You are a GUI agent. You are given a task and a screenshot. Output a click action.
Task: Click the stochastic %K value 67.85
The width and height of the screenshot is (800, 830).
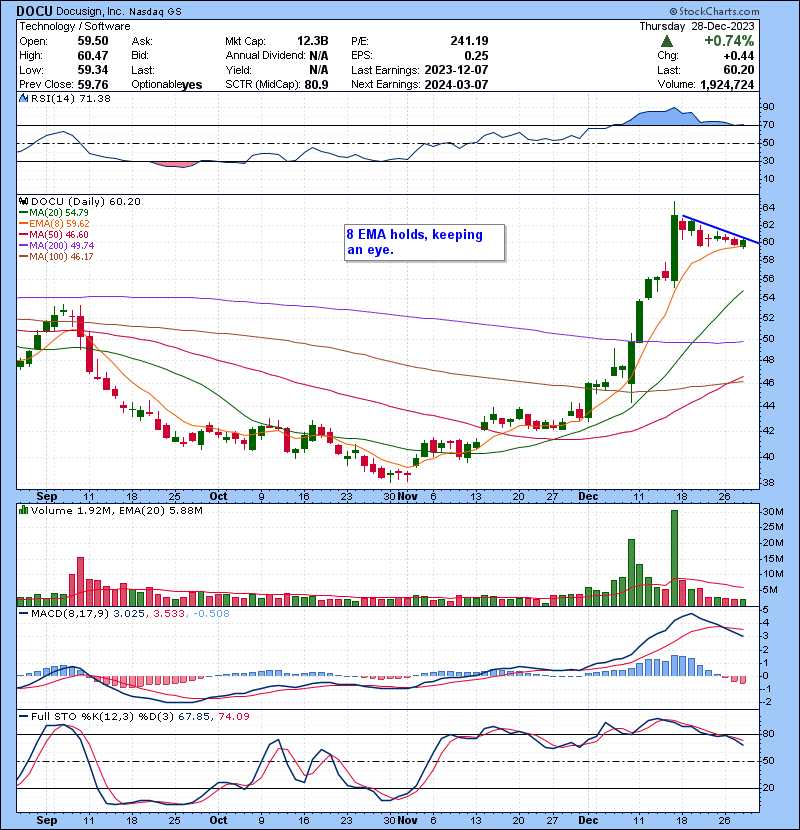point(193,716)
